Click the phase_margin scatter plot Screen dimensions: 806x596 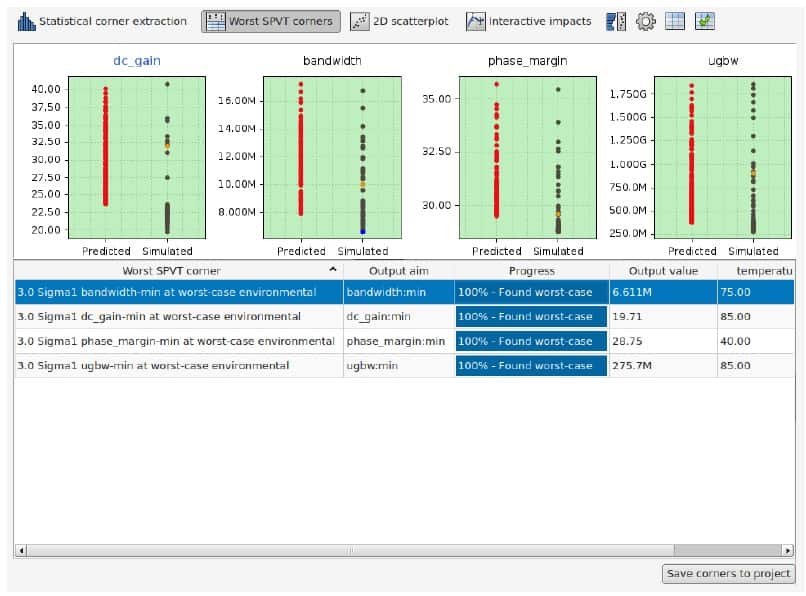[x=528, y=157]
